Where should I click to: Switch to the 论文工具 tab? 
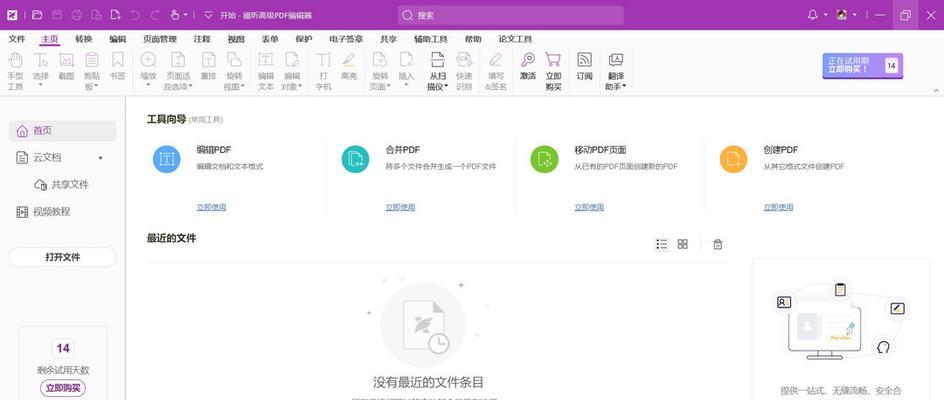pos(515,39)
